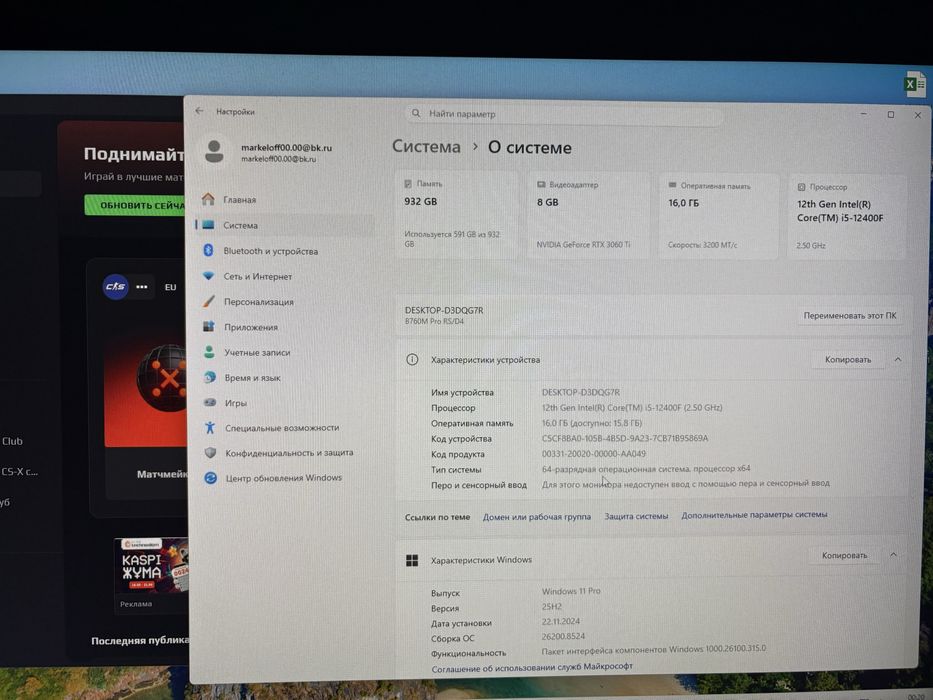933x700 pixels.
Task: Select the Система sidebar item
Action: click(285, 225)
